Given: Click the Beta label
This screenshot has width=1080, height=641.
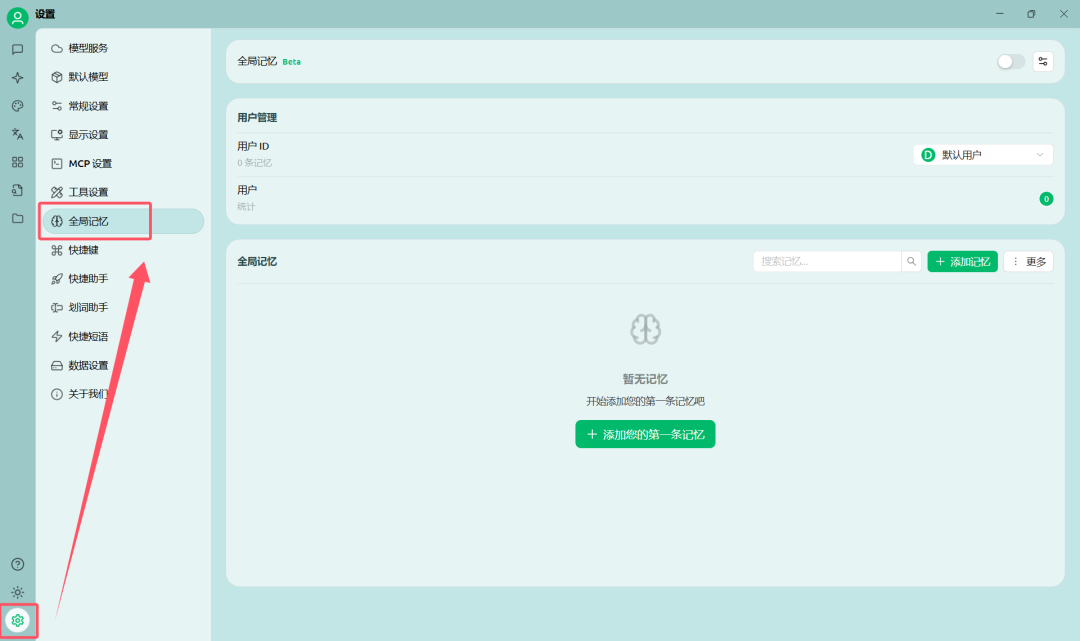Looking at the screenshot, I should coord(291,62).
